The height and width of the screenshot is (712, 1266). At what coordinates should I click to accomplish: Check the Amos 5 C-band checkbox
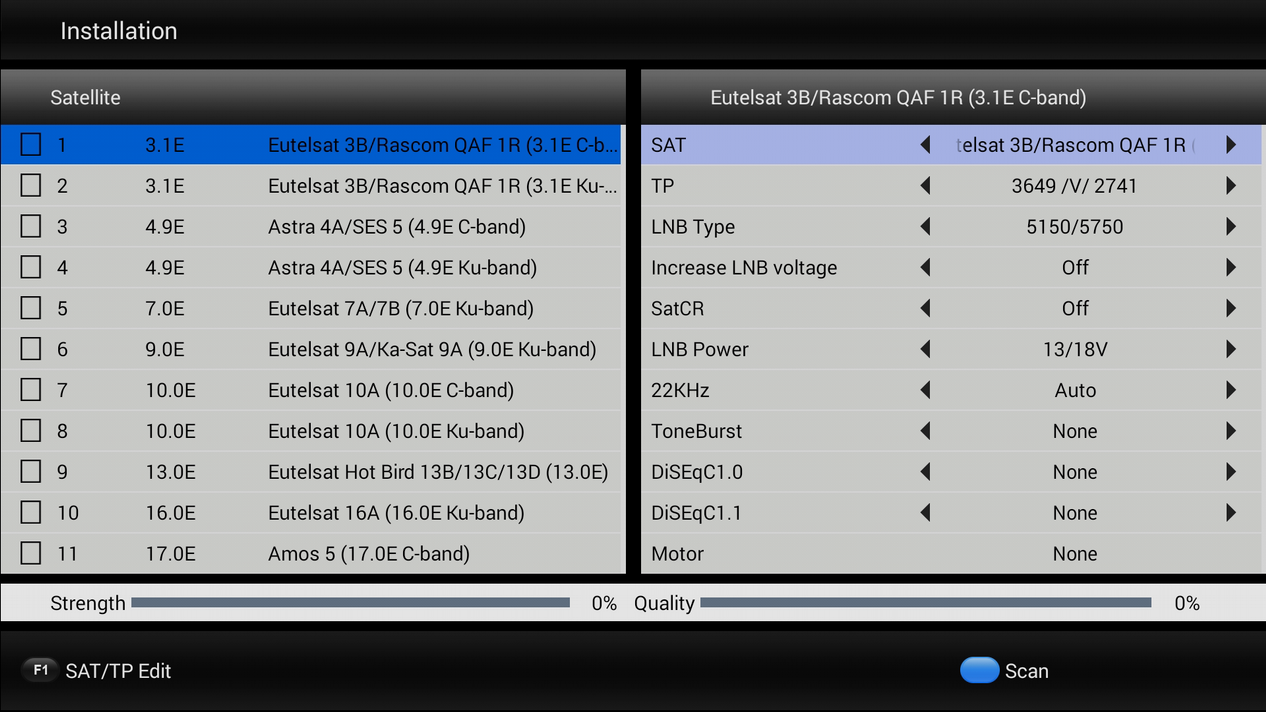[x=31, y=554]
